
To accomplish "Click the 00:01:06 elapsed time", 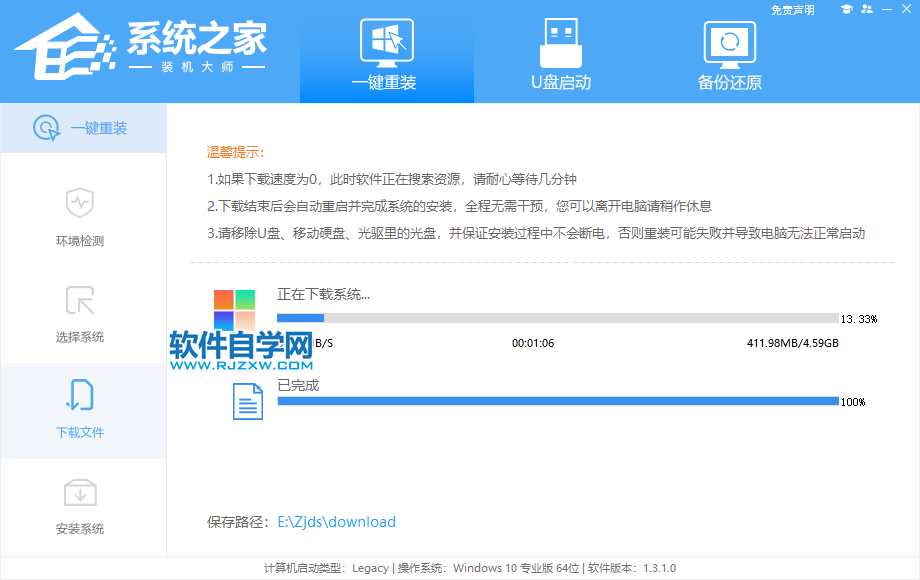I will 533,344.
